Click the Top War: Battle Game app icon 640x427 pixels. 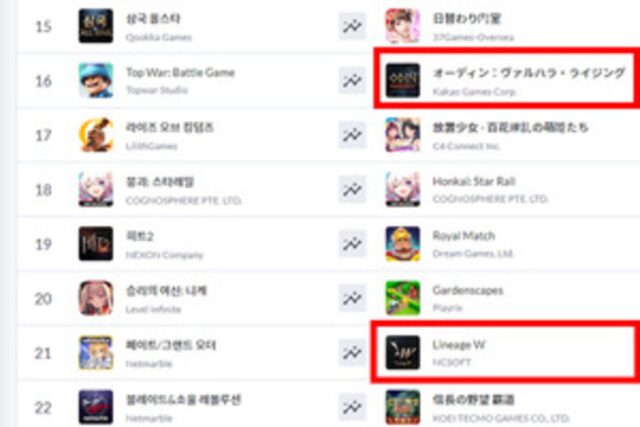tap(96, 80)
